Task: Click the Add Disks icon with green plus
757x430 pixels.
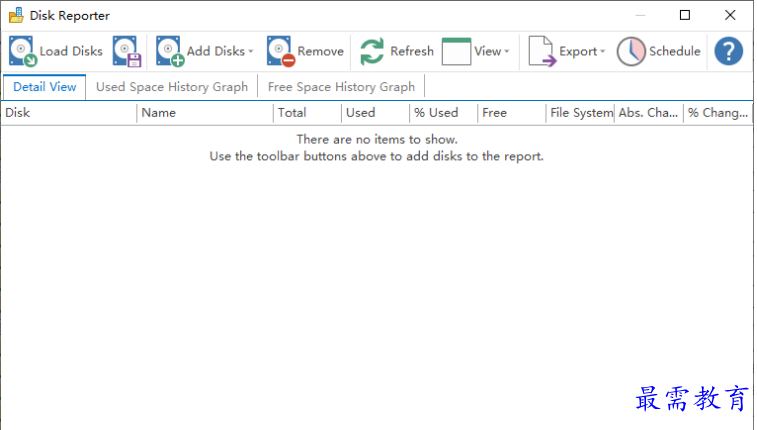Action: click(x=170, y=51)
